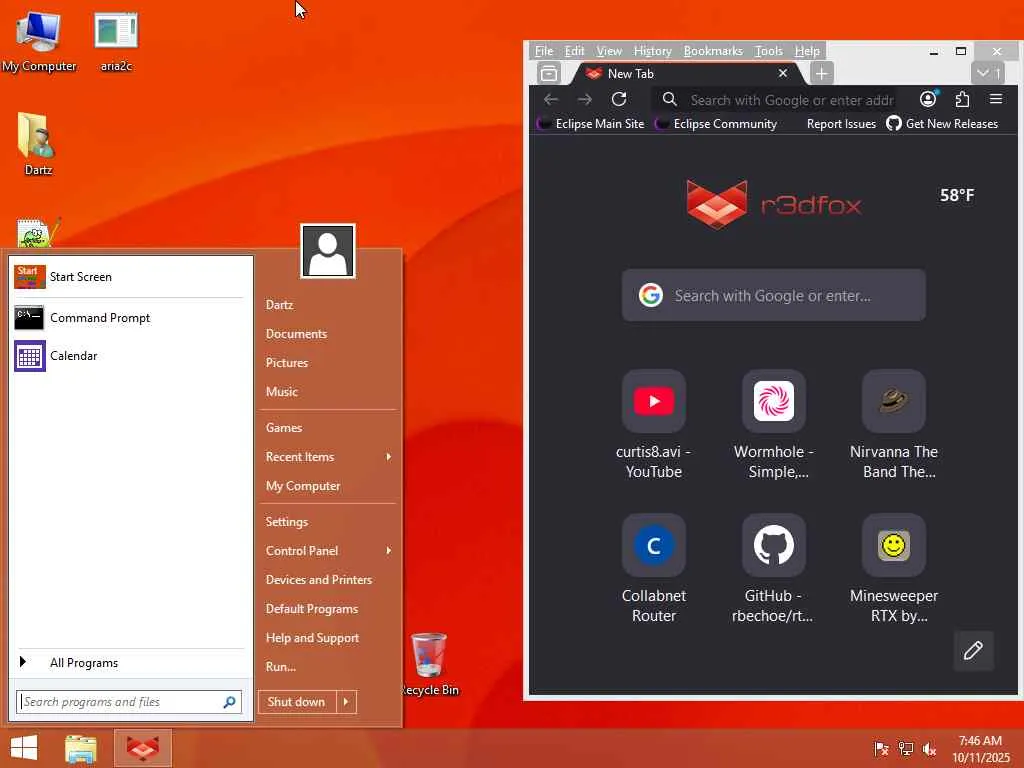Open the History menu

[x=652, y=51]
